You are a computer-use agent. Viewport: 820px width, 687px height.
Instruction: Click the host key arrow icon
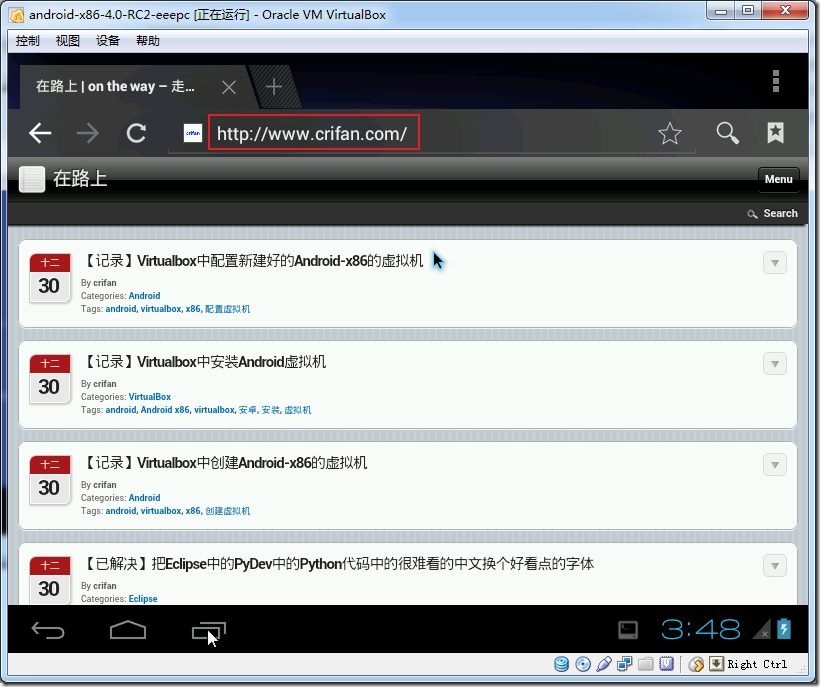tap(716, 664)
